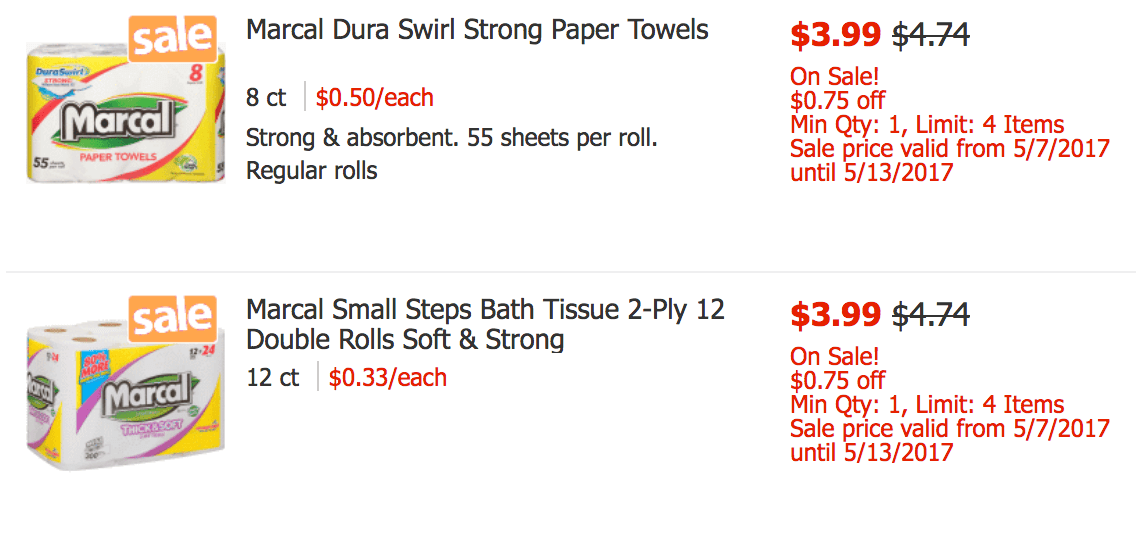This screenshot has width=1136, height=542.
Task: Open Marcal Dura Swirl Strong Paper Towels title
Action: [x=477, y=30]
